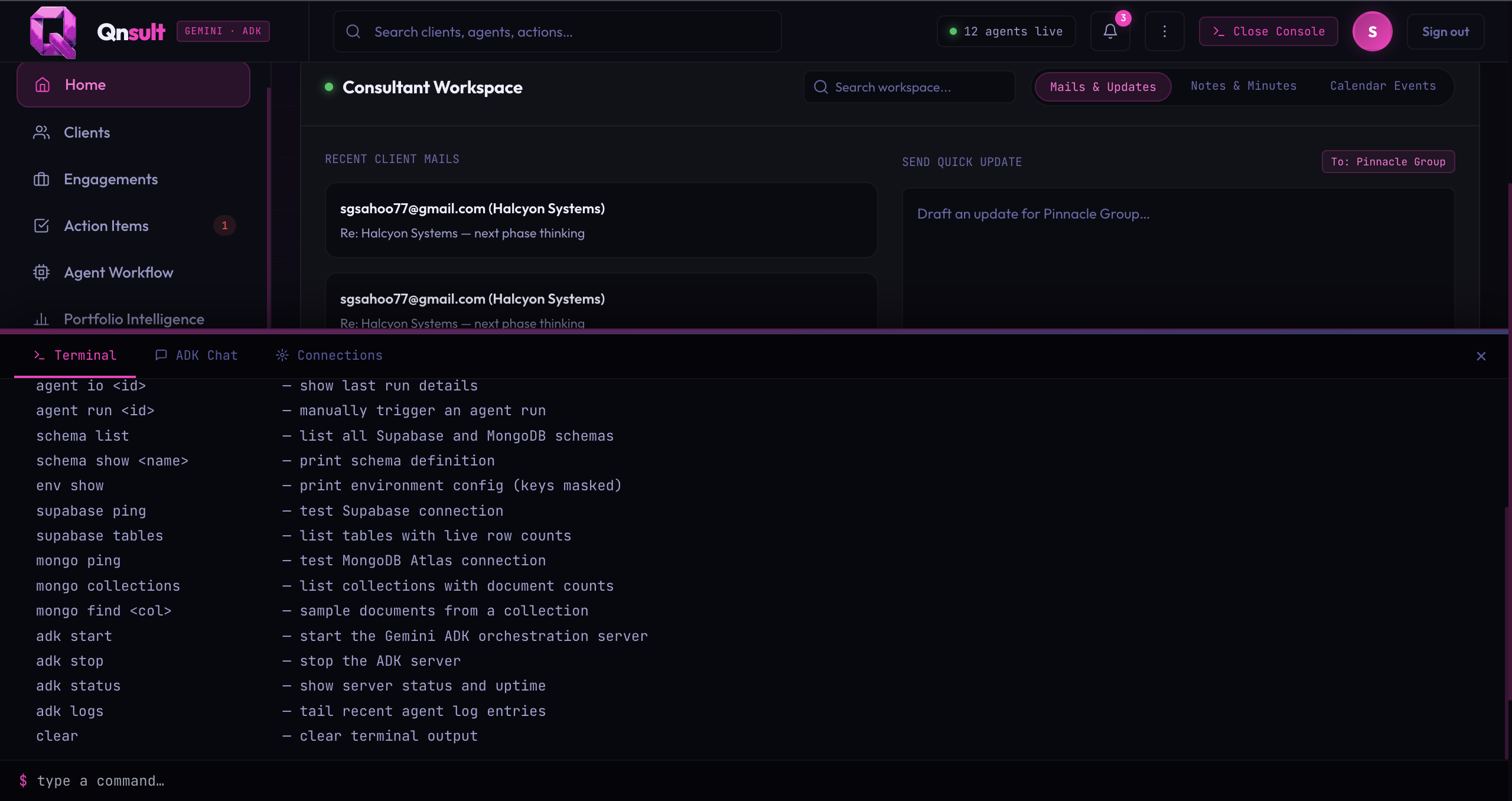Click the Portfolio Intelligence chart icon
The width and height of the screenshot is (1512, 801).
(x=41, y=319)
